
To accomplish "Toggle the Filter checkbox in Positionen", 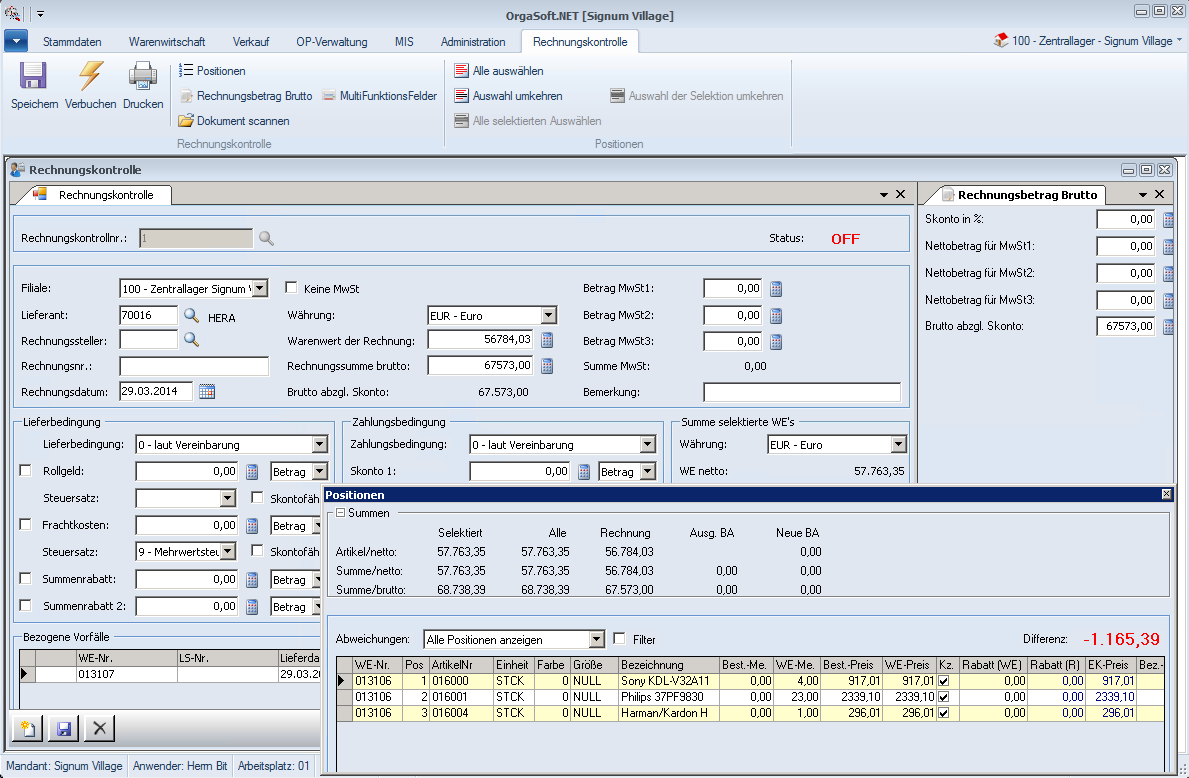I will [620, 639].
